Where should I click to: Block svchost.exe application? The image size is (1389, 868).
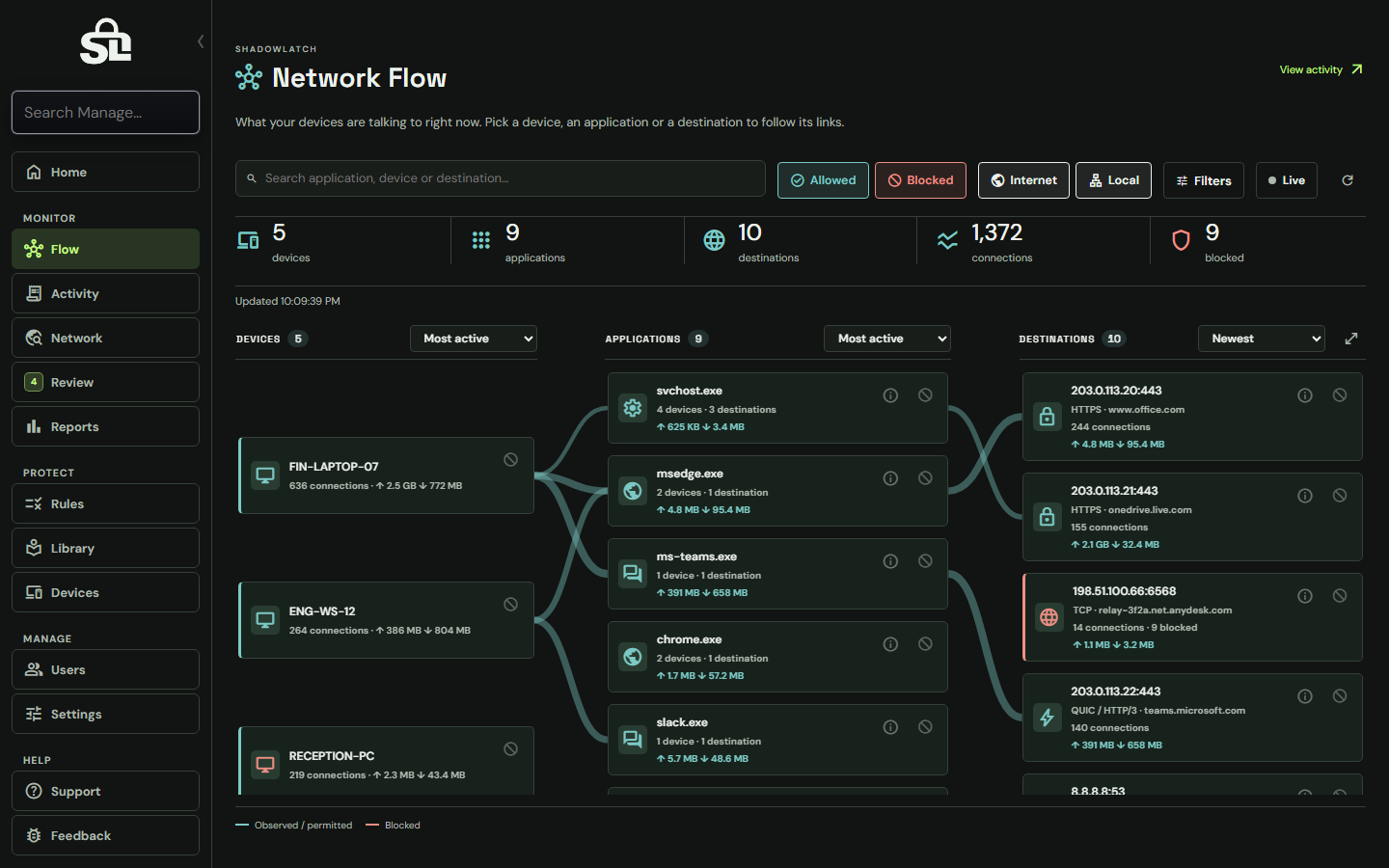tap(925, 395)
